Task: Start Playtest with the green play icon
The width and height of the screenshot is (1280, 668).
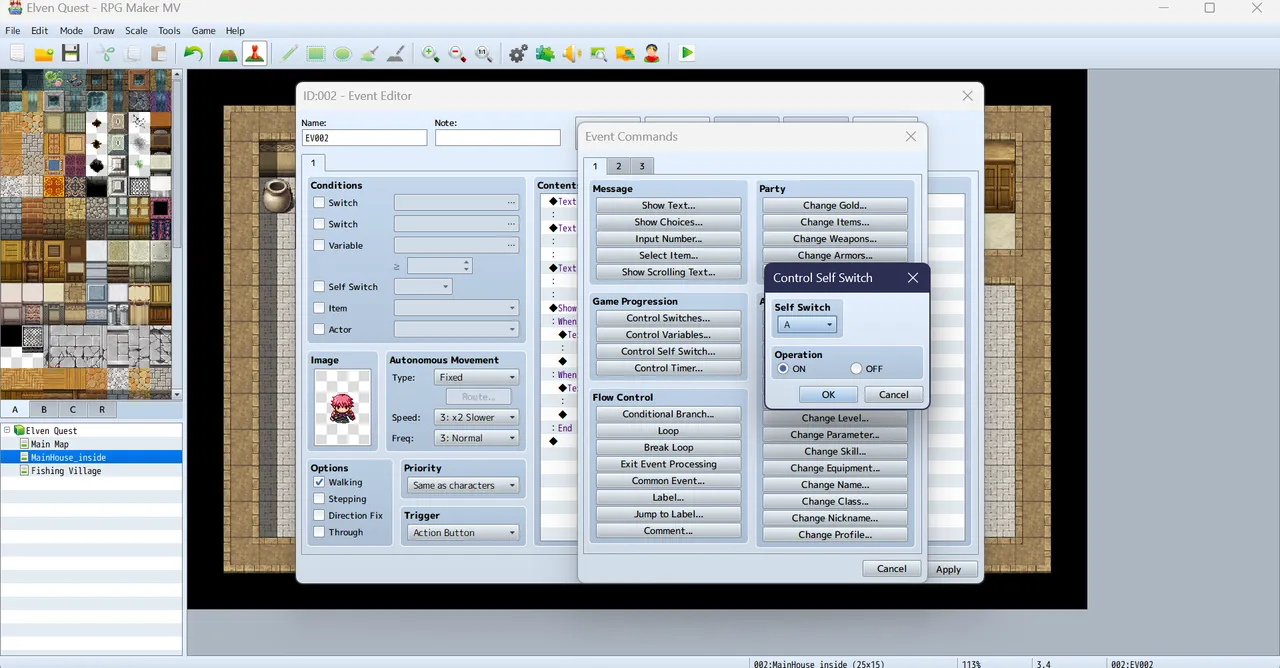Action: tap(687, 54)
